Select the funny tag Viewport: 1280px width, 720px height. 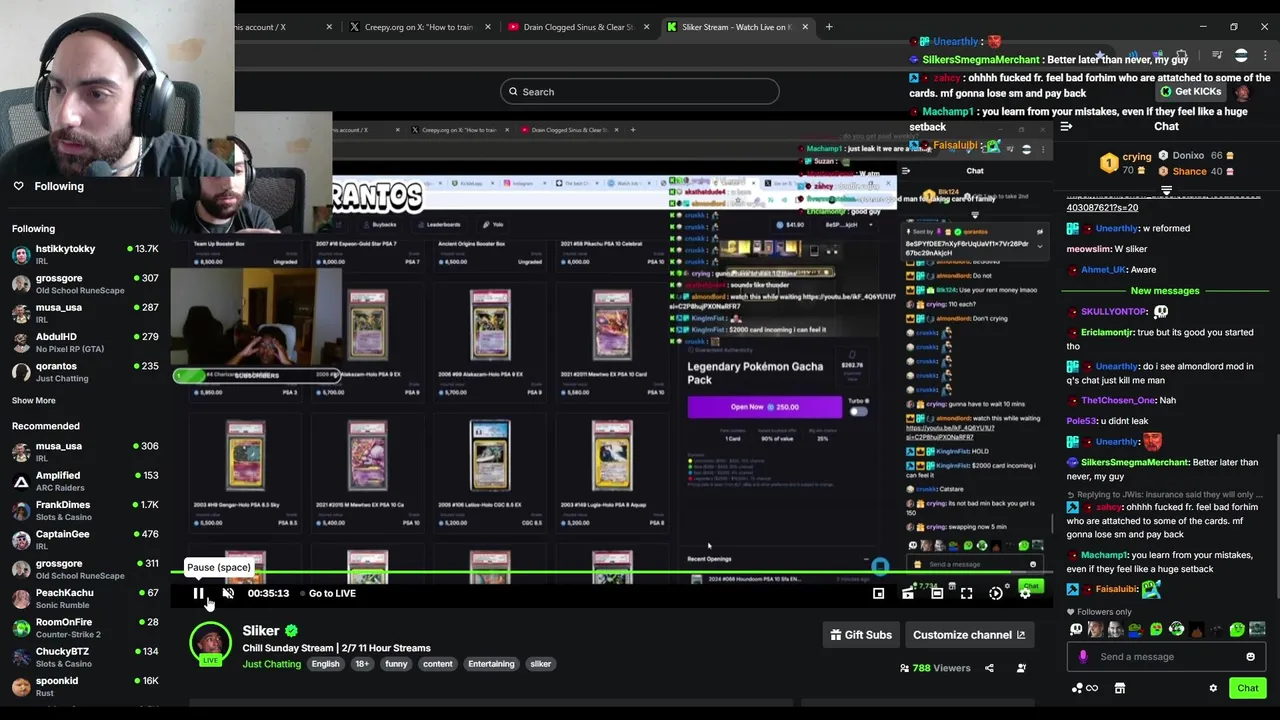396,664
